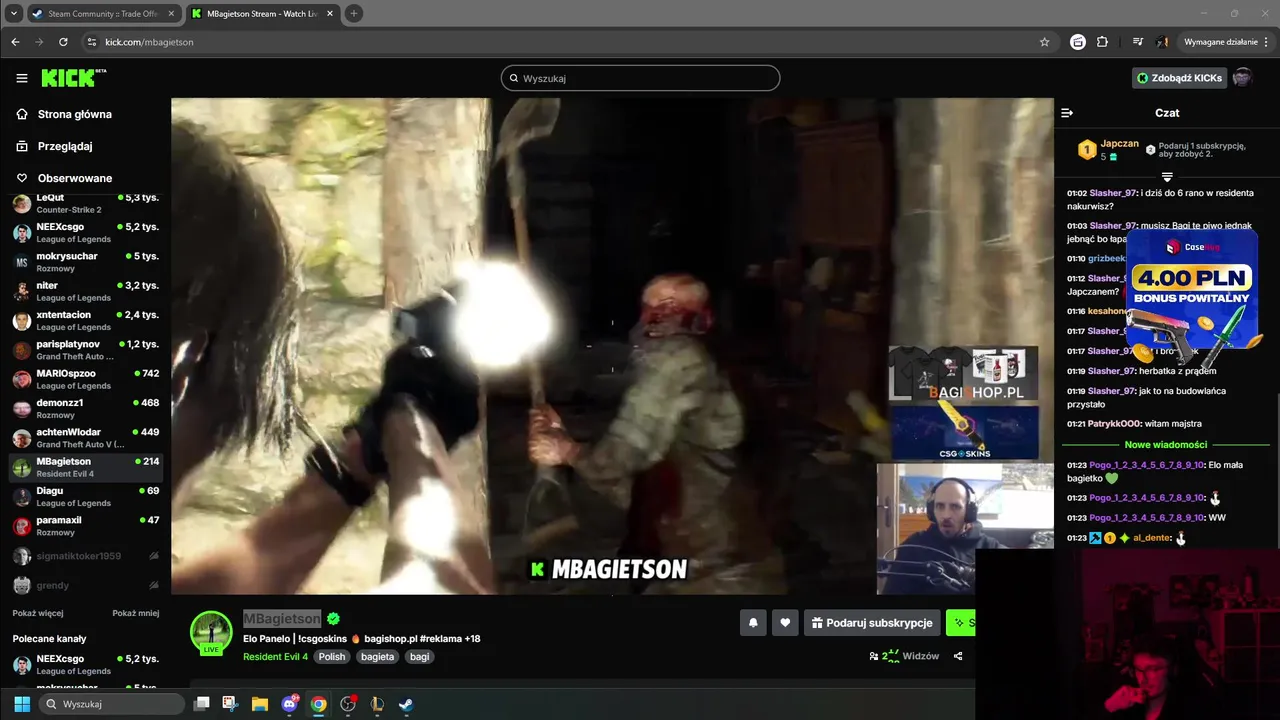The height and width of the screenshot is (720, 1280).
Task: Open Diagu channel in sidebar
Action: point(85,496)
